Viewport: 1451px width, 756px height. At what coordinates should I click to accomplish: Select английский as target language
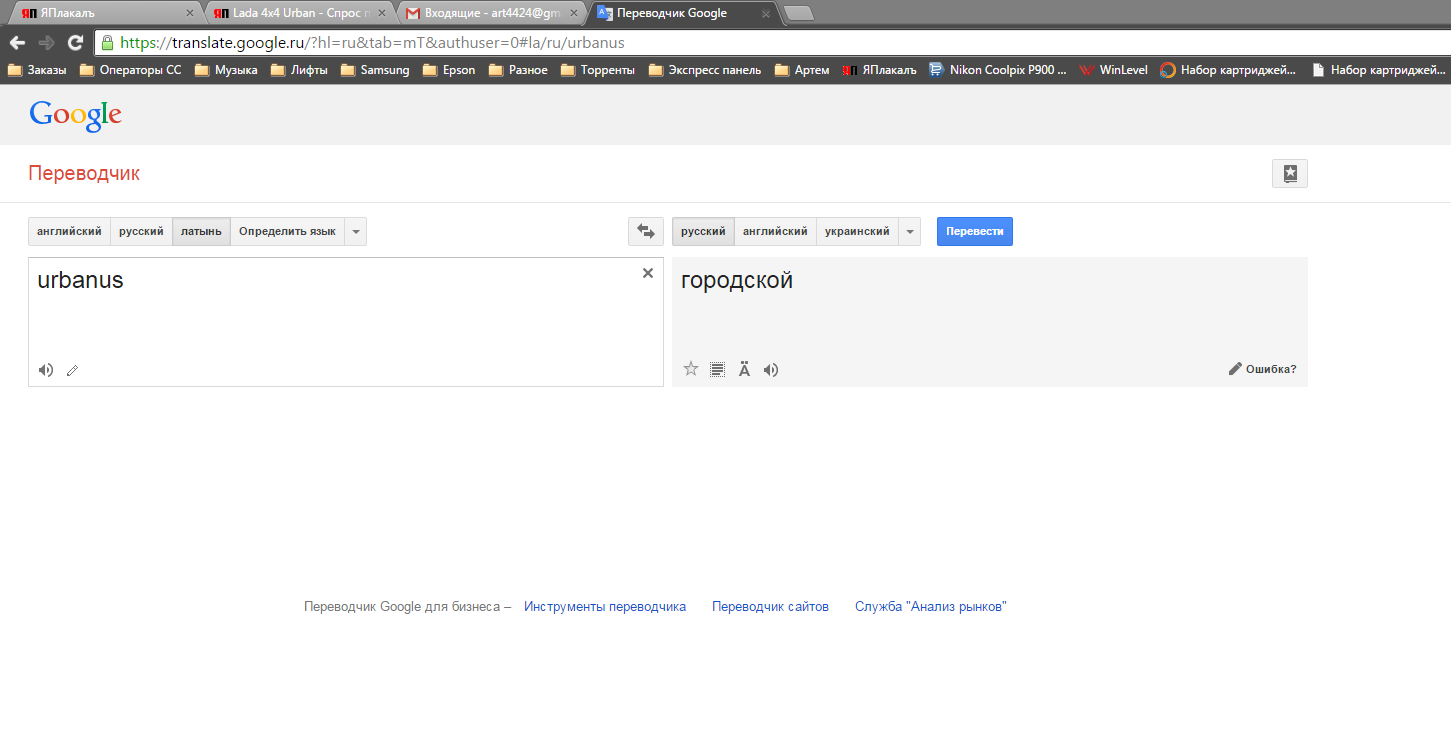click(775, 232)
